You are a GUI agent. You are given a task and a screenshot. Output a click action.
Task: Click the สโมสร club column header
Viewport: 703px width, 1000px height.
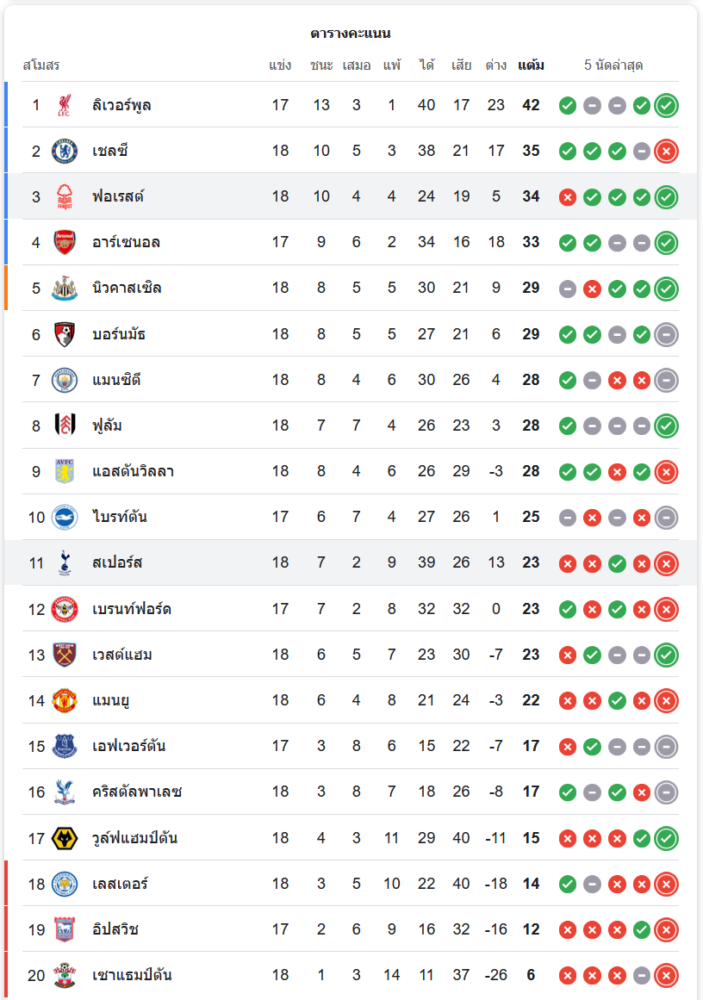(42, 66)
